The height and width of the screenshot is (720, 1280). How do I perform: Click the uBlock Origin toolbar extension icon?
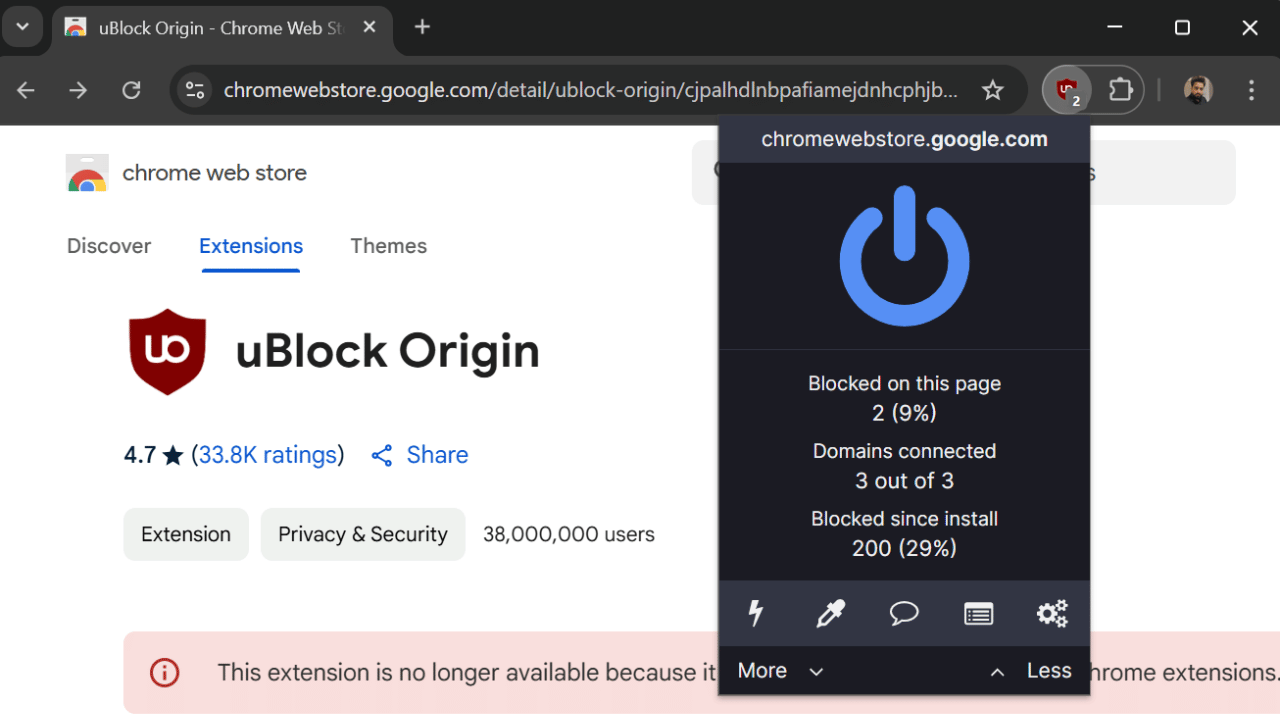[x=1067, y=91]
